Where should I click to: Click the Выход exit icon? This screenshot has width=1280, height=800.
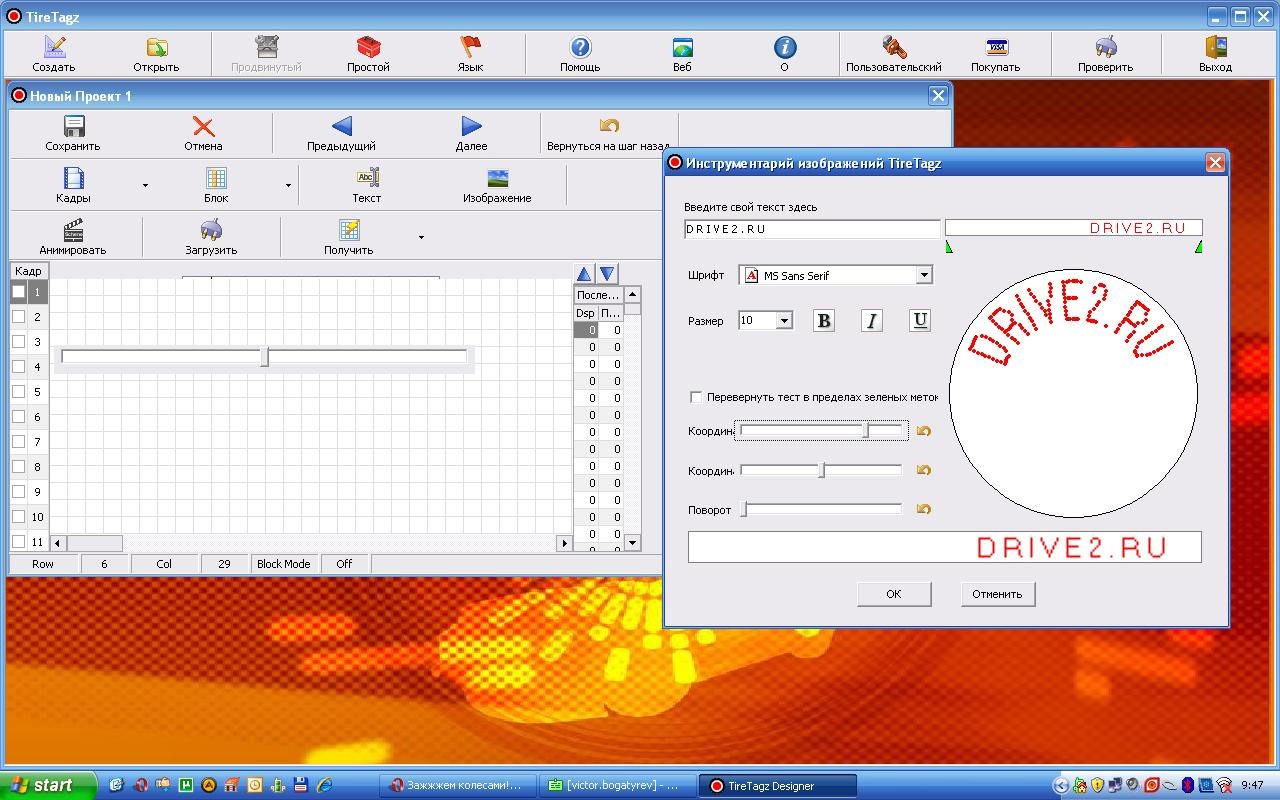tap(1216, 47)
